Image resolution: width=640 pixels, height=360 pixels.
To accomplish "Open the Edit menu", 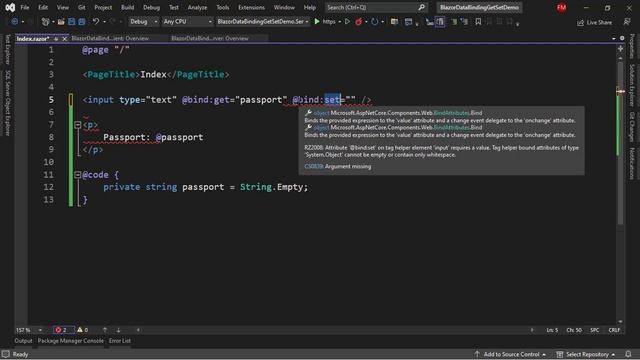I will point(43,7).
